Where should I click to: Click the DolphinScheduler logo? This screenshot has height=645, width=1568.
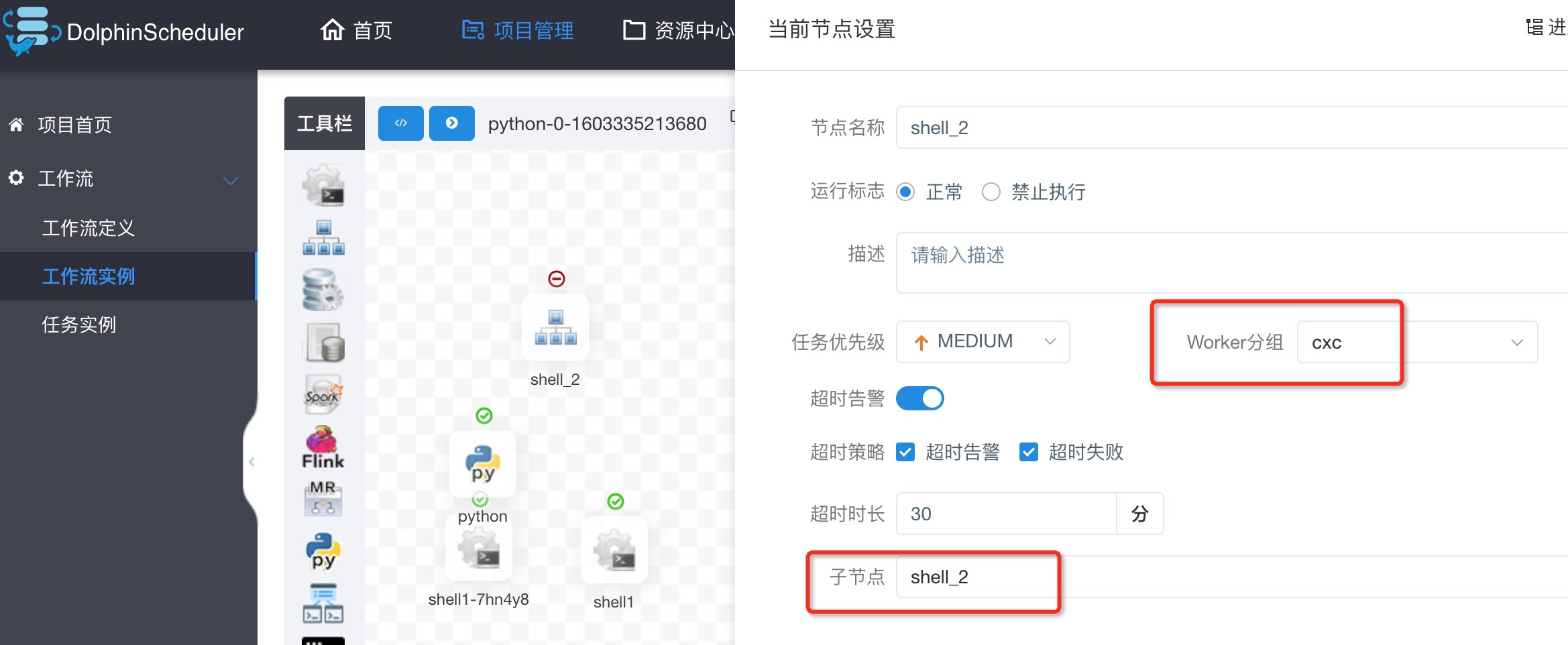pyautogui.click(x=124, y=31)
